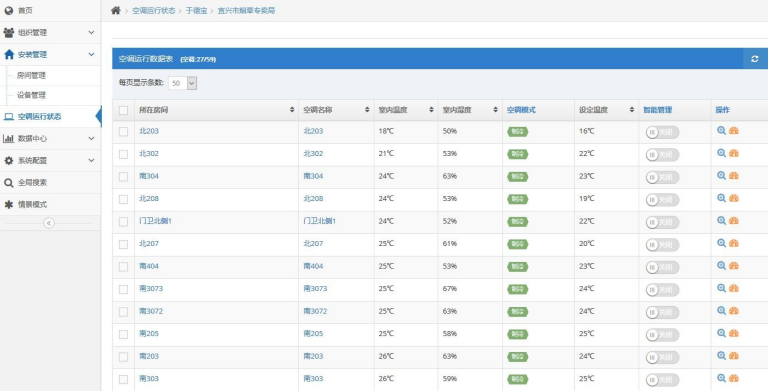Expand the 组织管理 sidebar menu

(50, 32)
